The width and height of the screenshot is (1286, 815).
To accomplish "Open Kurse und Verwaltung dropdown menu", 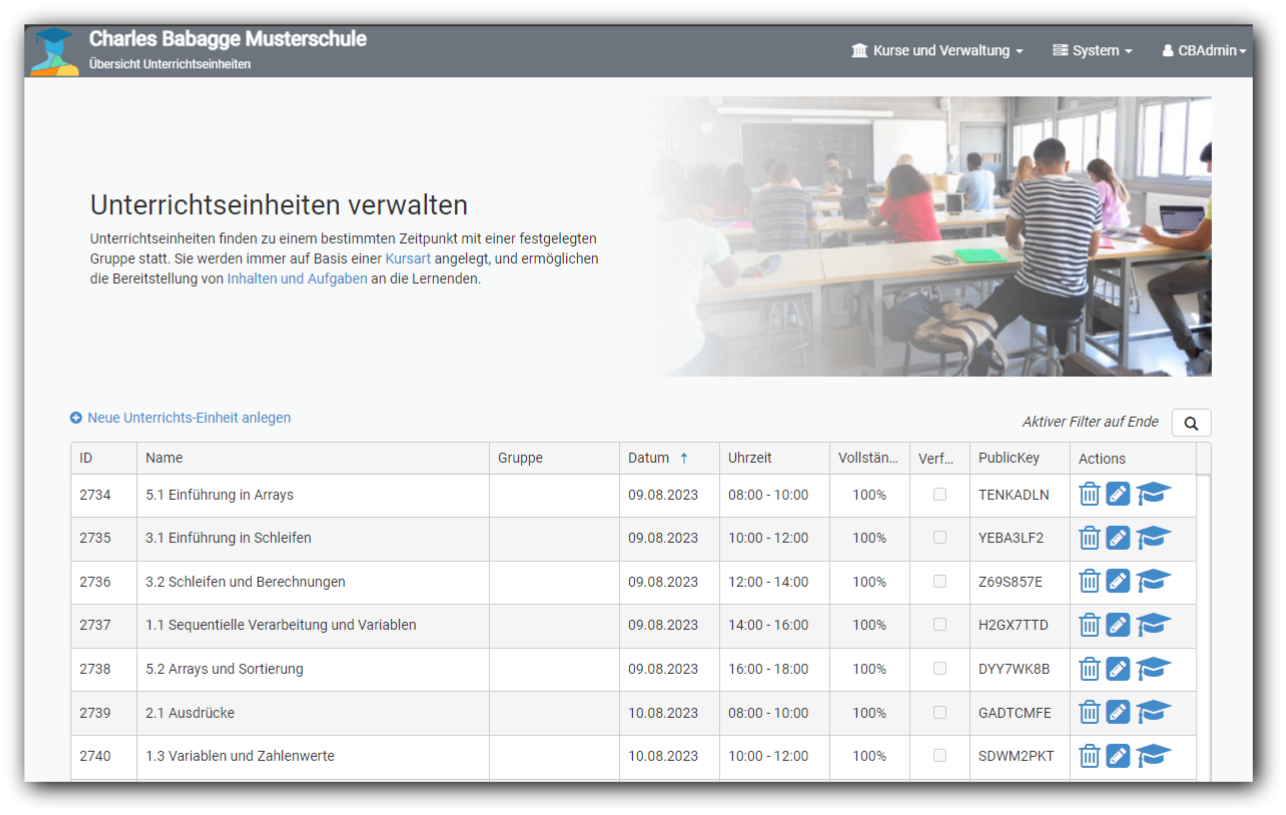I will pyautogui.click(x=937, y=51).
